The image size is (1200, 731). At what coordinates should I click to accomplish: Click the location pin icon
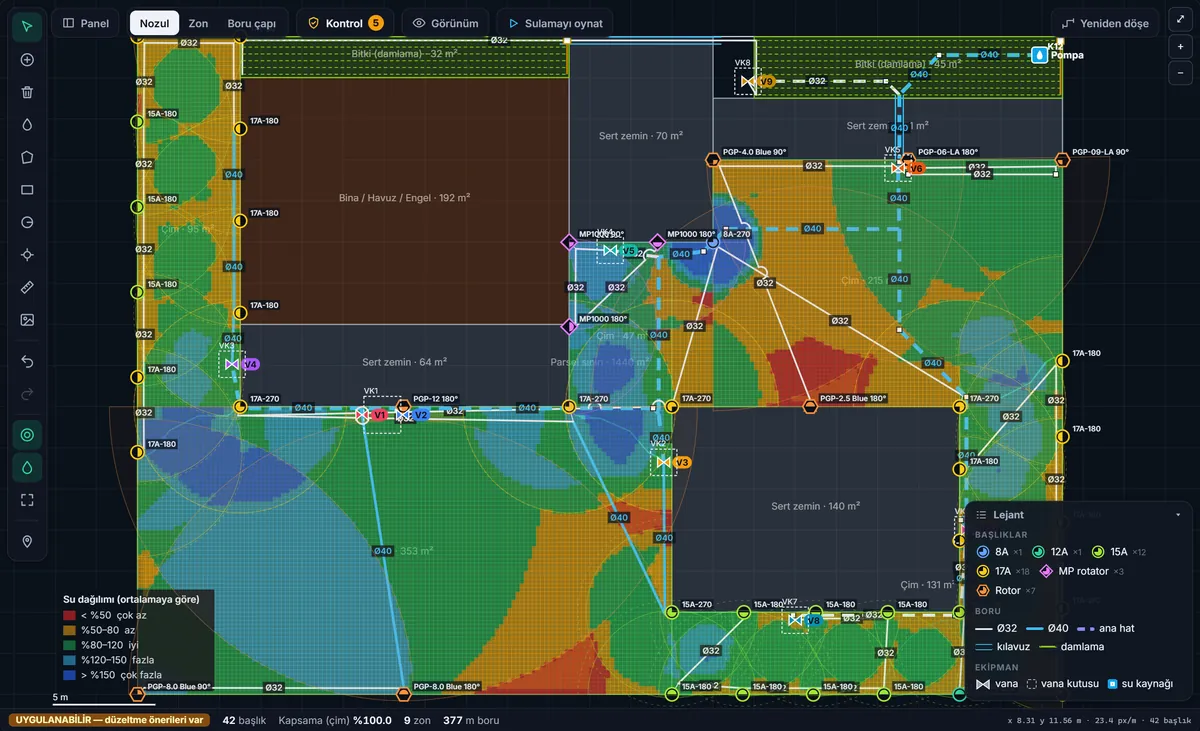click(x=27, y=541)
